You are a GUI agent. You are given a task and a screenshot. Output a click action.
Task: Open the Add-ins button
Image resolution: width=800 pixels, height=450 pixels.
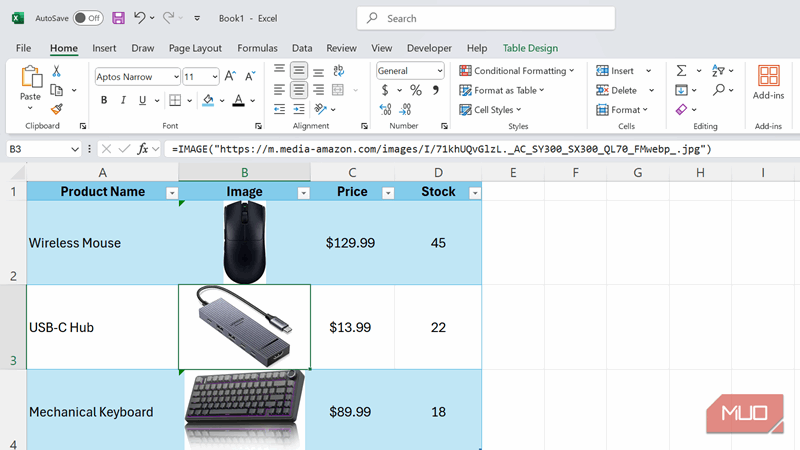768,83
